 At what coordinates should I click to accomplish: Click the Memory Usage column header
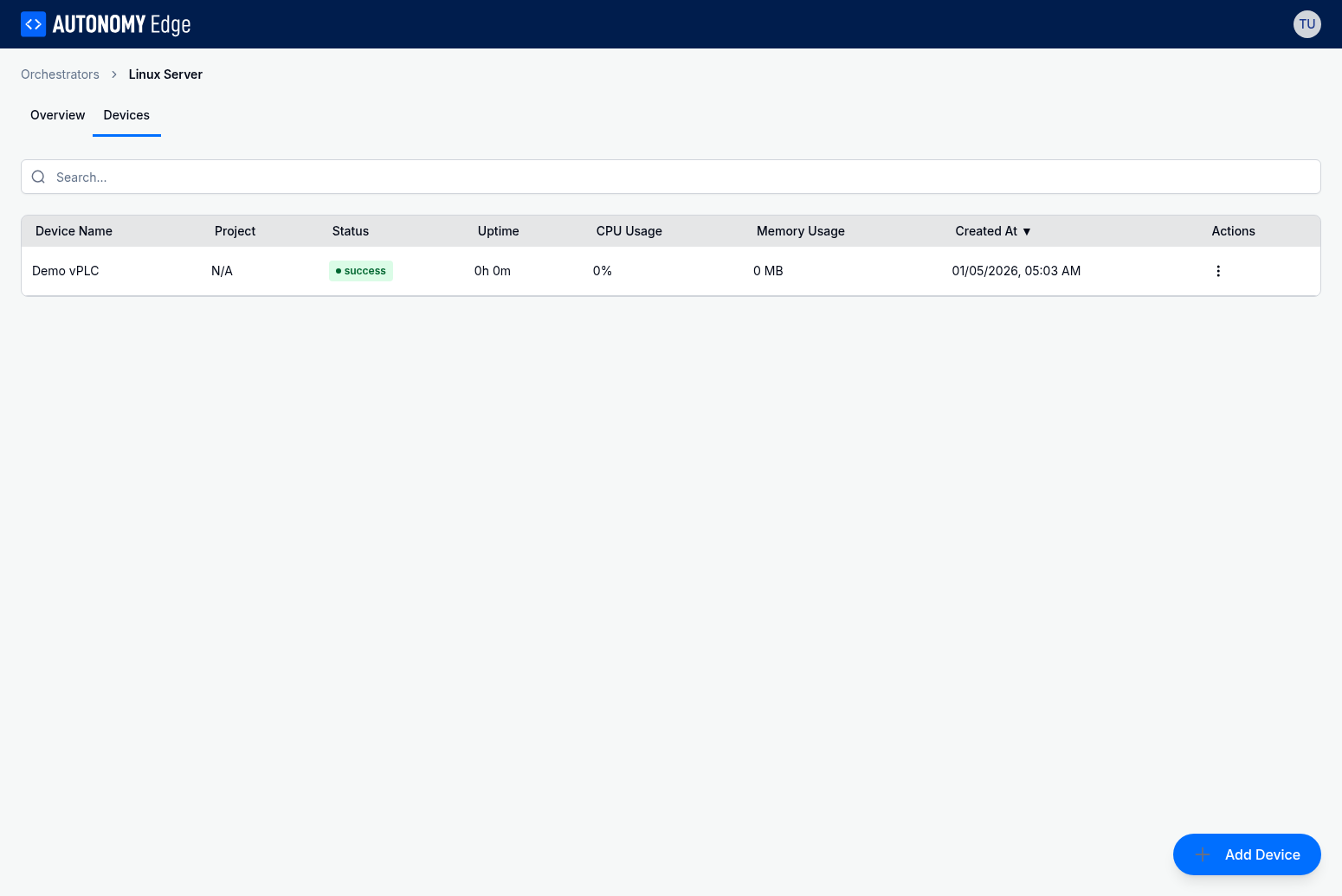(801, 231)
